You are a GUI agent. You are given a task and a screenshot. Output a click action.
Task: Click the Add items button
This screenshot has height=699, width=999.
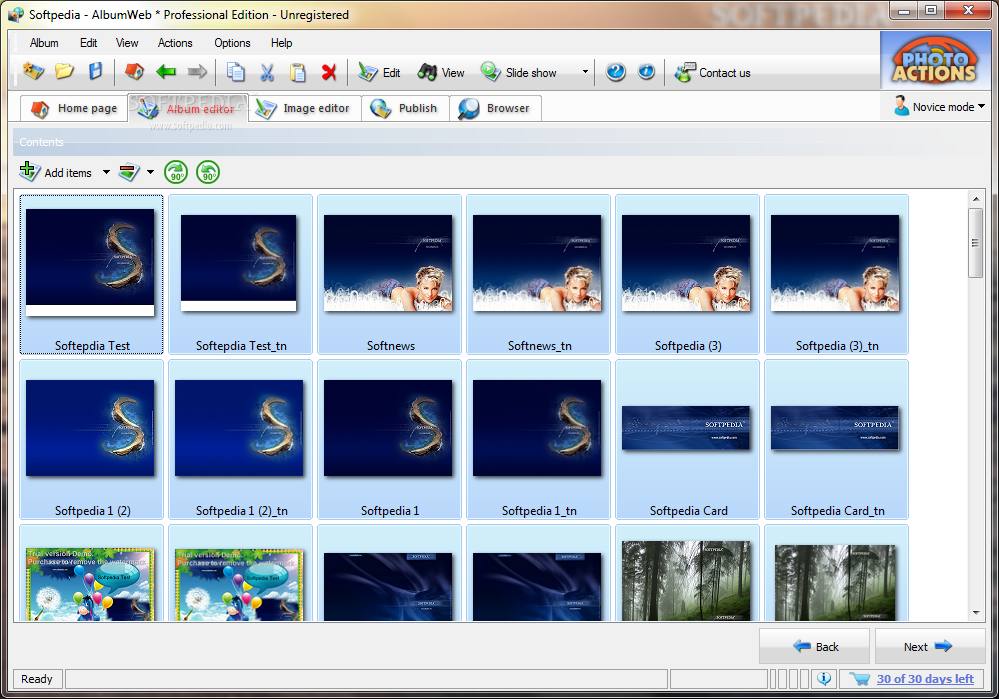point(56,172)
